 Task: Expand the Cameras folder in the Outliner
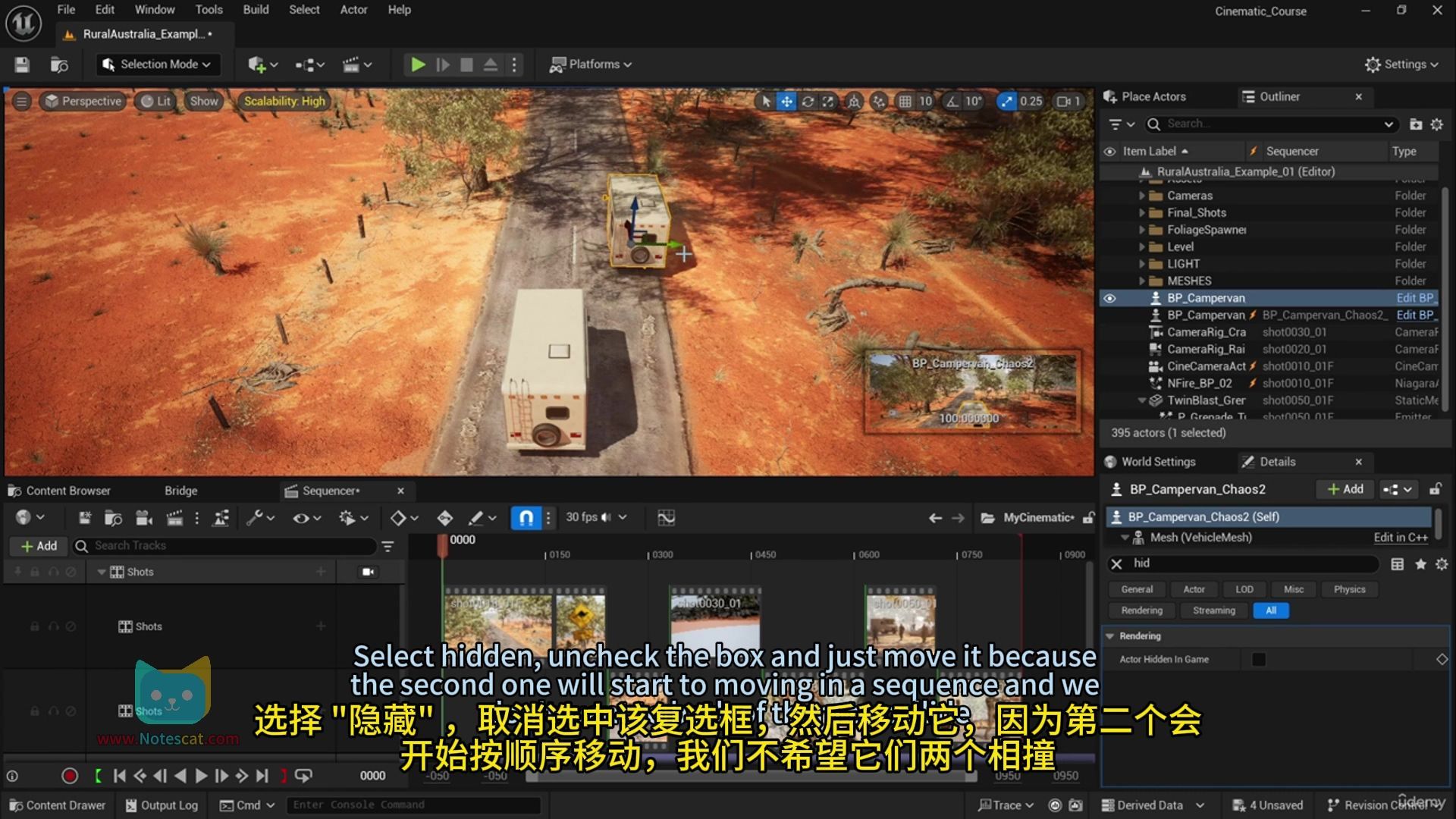[x=1142, y=196]
